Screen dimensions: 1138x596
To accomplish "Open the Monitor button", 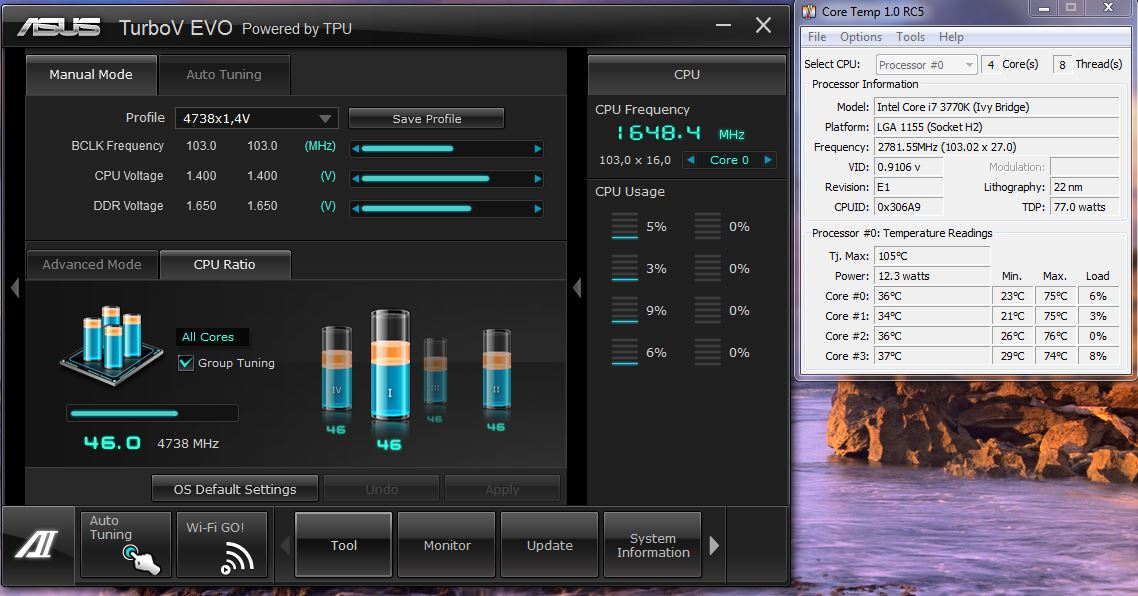I will tap(447, 544).
